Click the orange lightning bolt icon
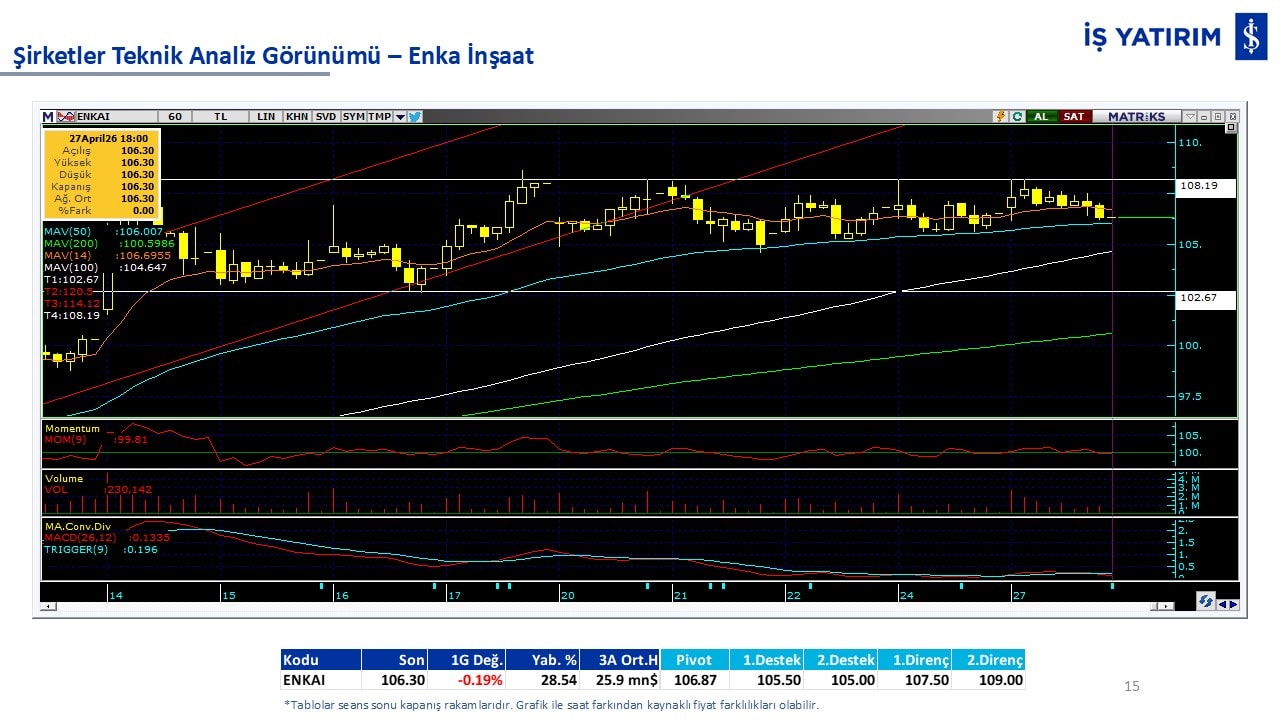This screenshot has width=1280, height=720. coord(999,117)
